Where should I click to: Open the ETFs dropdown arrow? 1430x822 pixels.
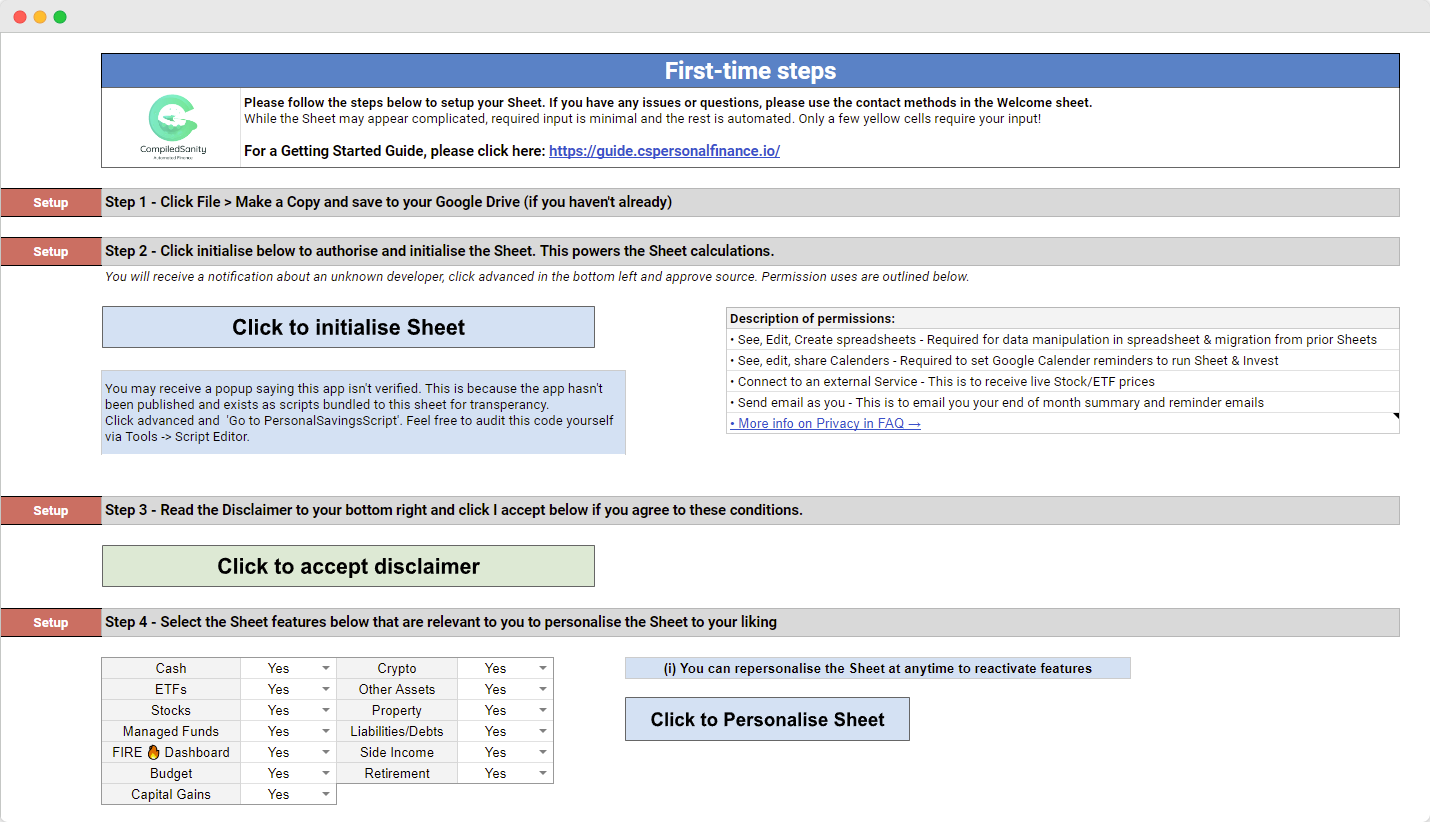click(326, 689)
